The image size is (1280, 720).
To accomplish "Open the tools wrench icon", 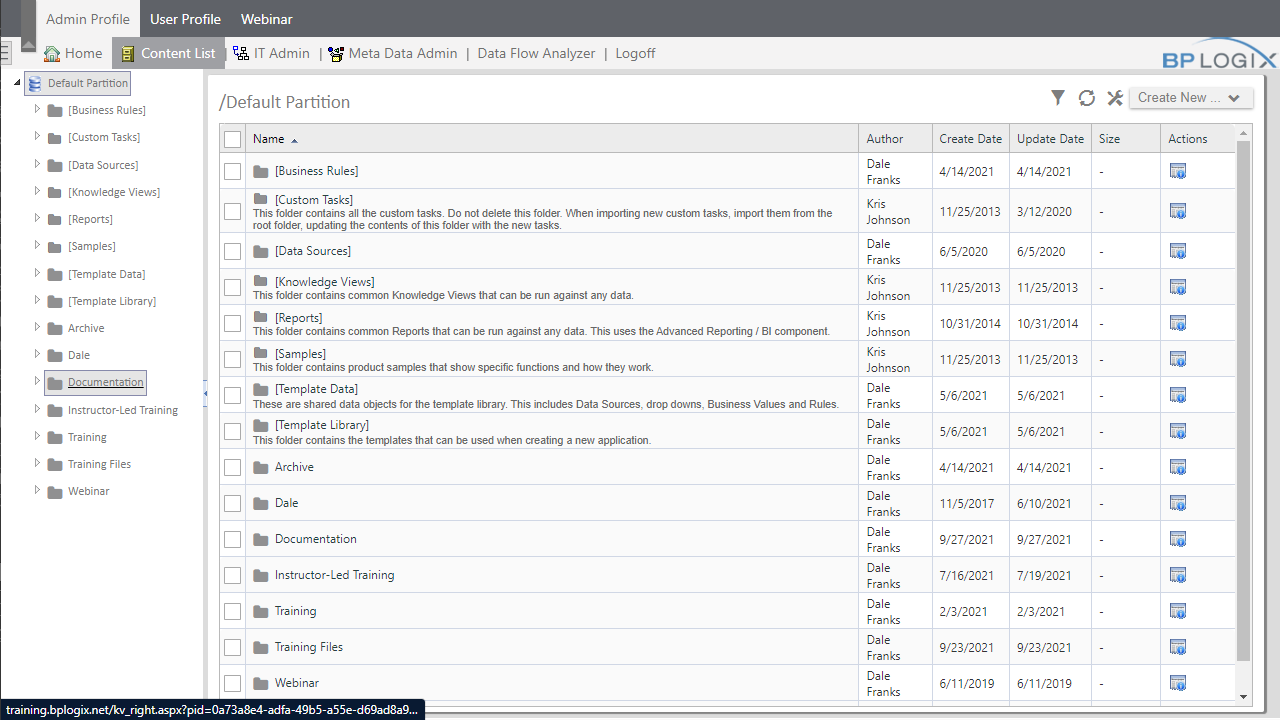I will point(1115,97).
